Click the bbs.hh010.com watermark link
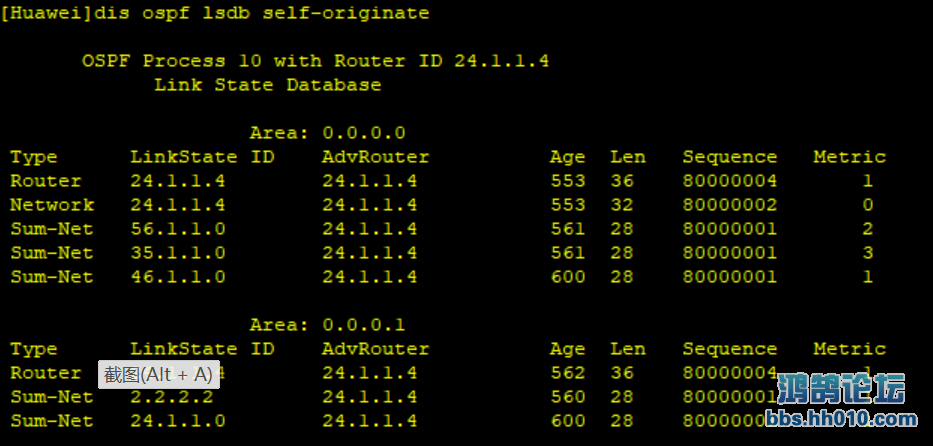Viewport: 933px width, 446px height. (x=841, y=419)
